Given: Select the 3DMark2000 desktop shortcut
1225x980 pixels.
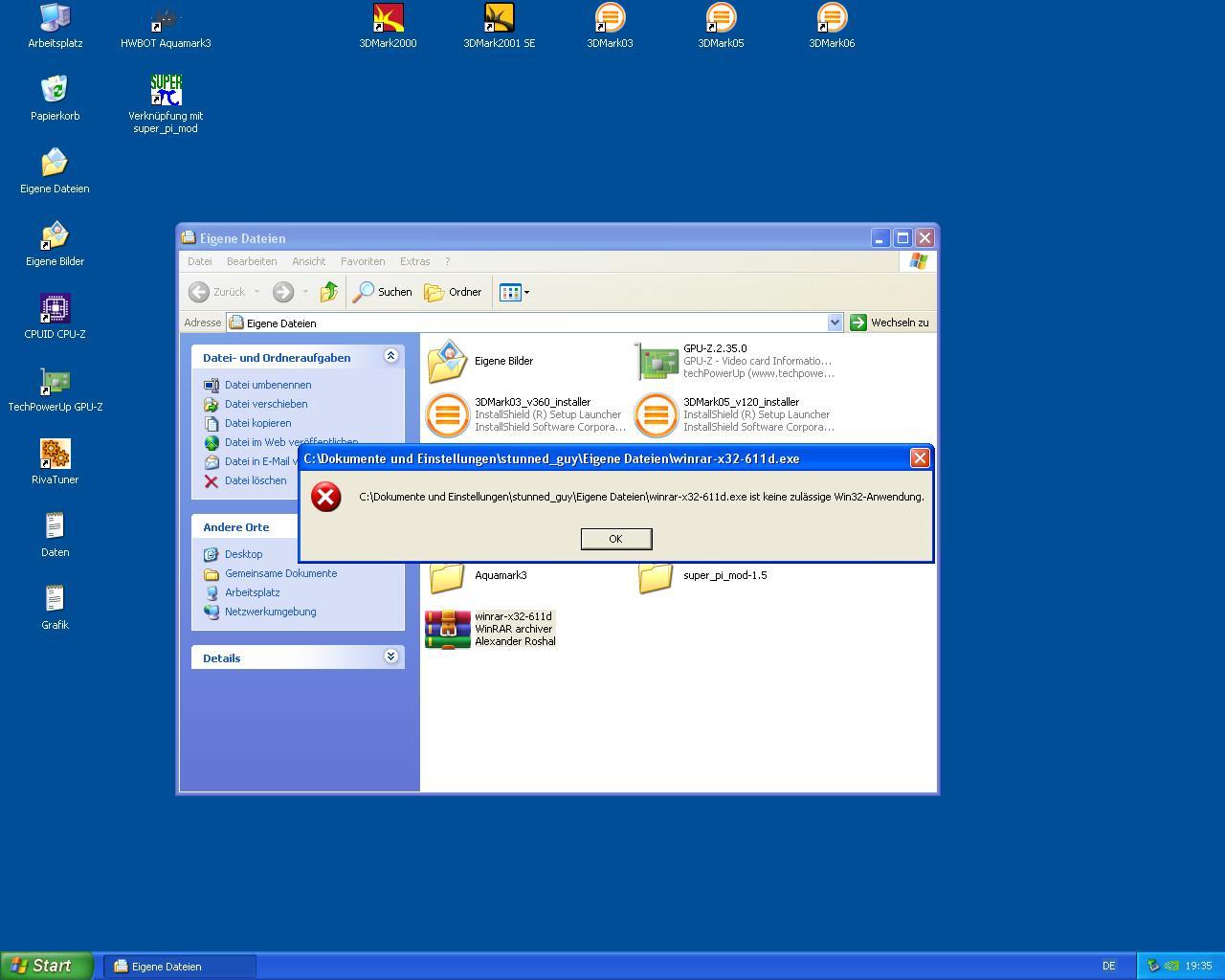Looking at the screenshot, I should click(x=388, y=26).
